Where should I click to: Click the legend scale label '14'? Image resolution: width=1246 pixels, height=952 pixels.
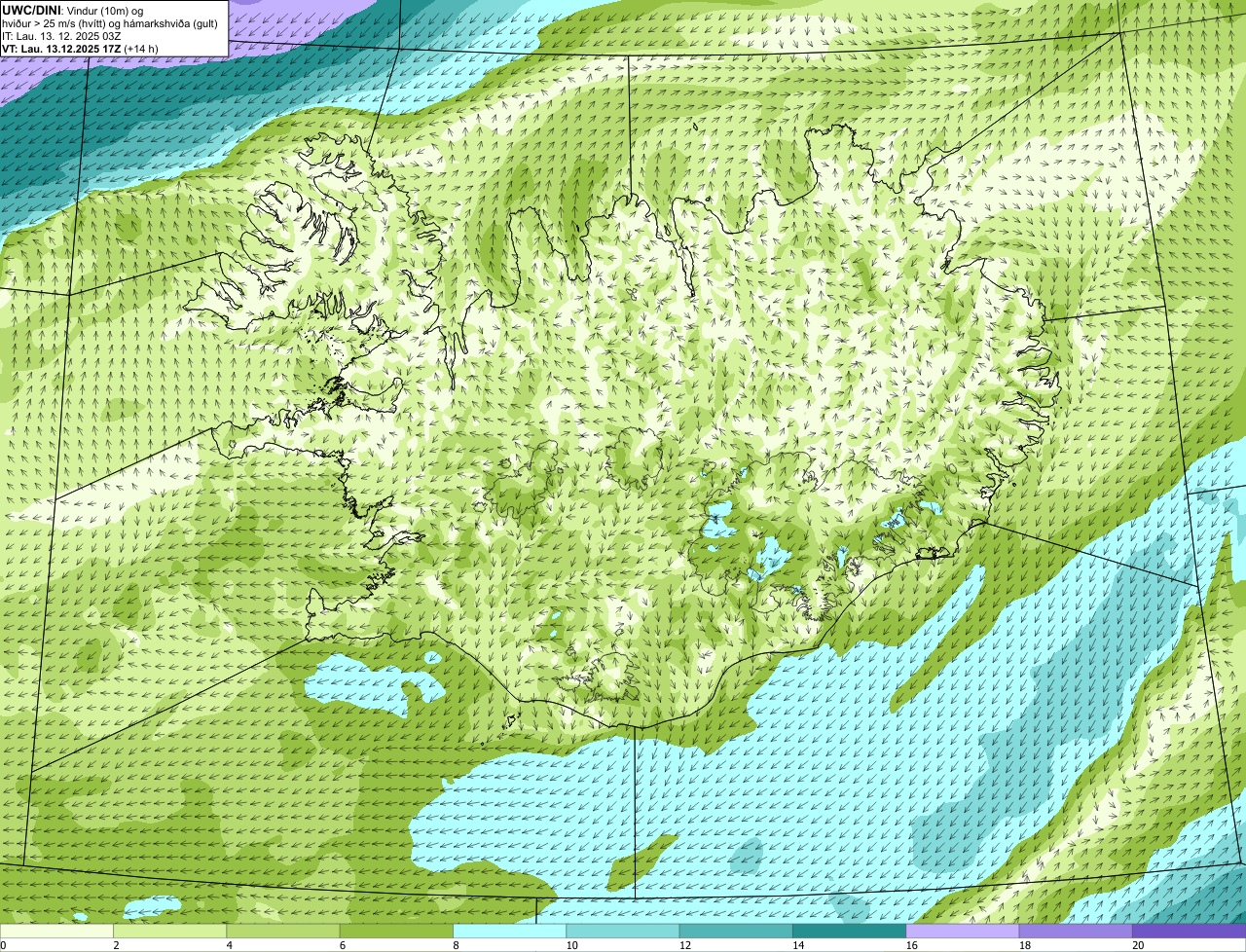[798, 945]
